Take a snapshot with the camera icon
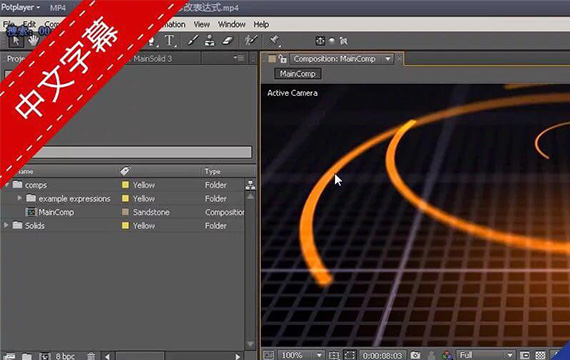Image resolution: width=570 pixels, height=360 pixels. [x=415, y=355]
